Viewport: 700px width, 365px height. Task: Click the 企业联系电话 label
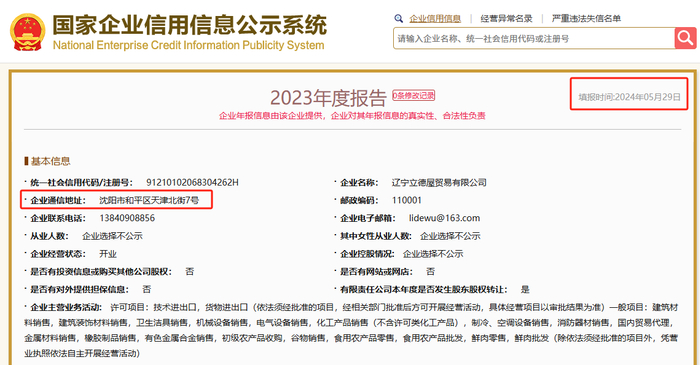click(x=58, y=218)
